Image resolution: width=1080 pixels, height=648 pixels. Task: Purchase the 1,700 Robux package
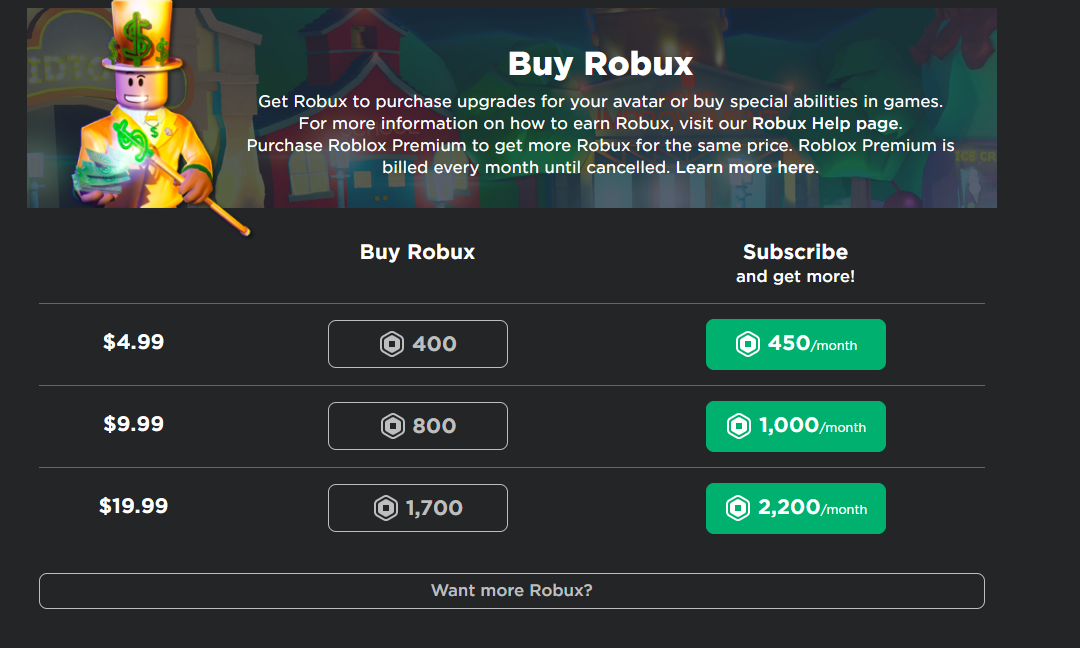(417, 508)
